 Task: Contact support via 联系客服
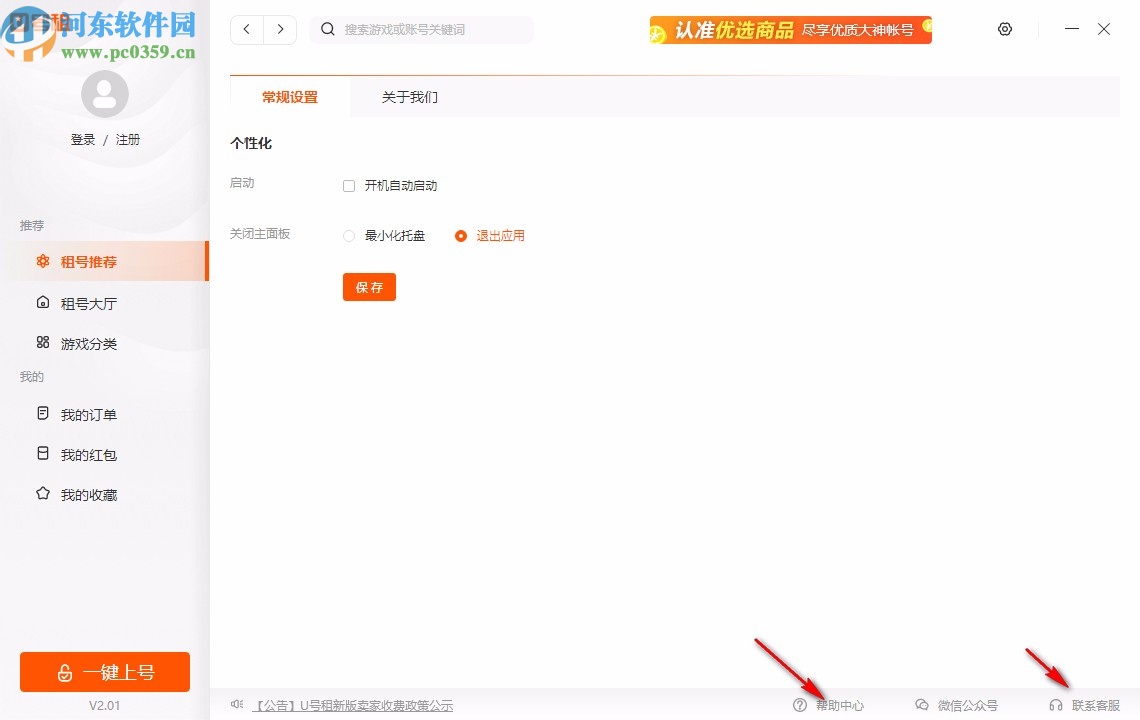(x=1057, y=705)
